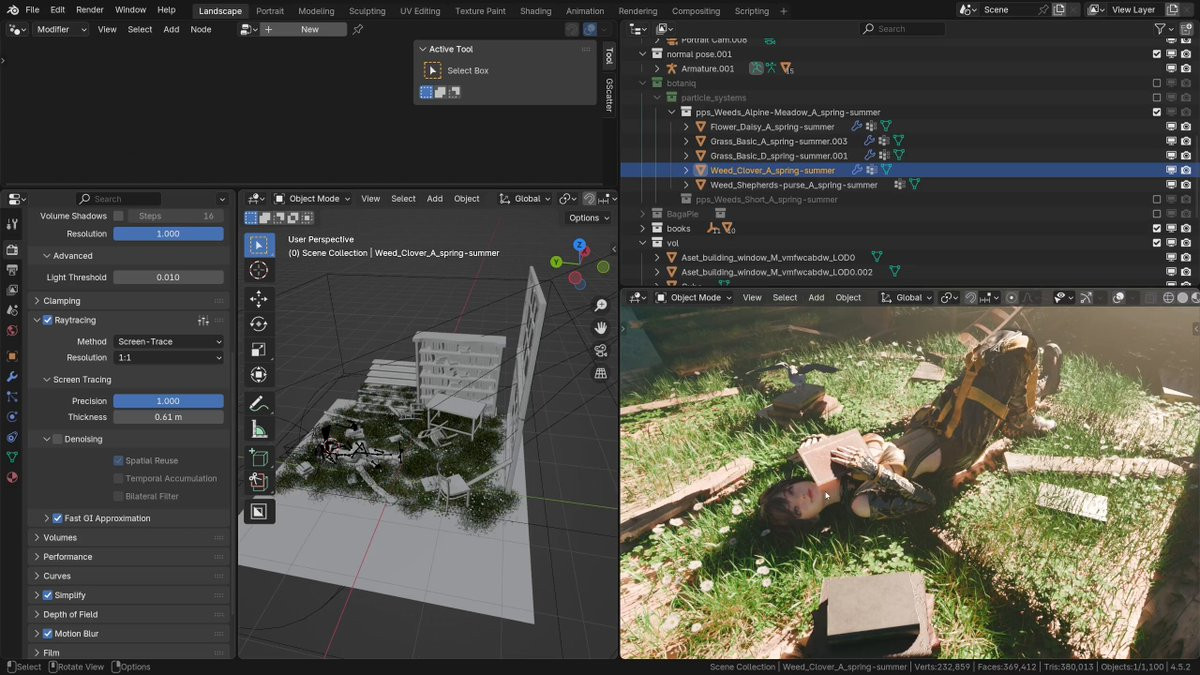Click the viewport zoom magnifier icon
The height and width of the screenshot is (675, 1200).
[601, 305]
